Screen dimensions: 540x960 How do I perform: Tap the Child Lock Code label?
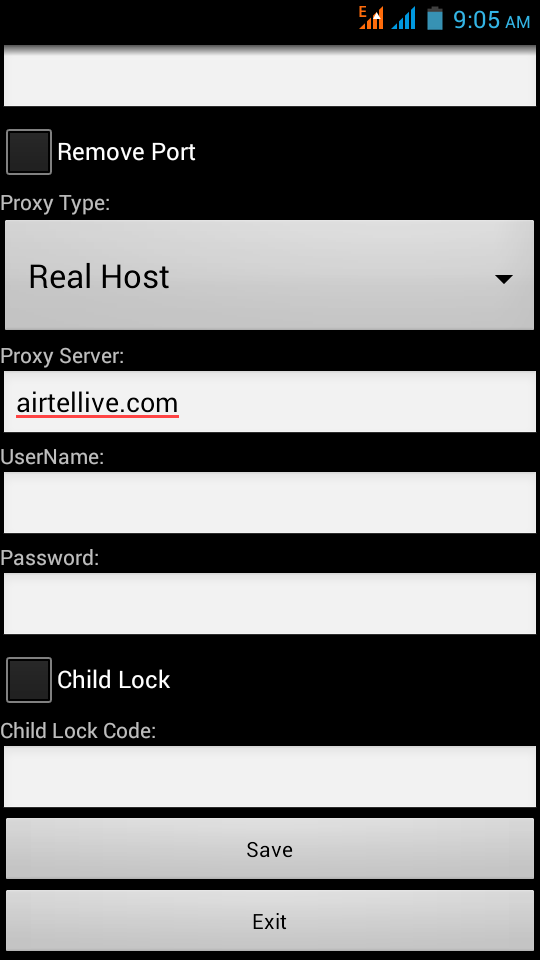coord(78,730)
